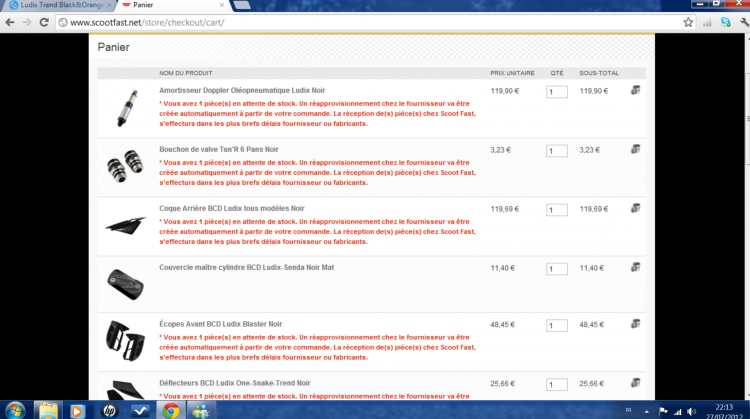Click the shock absorber product thumbnail
The image size is (750, 419).
(x=127, y=109)
